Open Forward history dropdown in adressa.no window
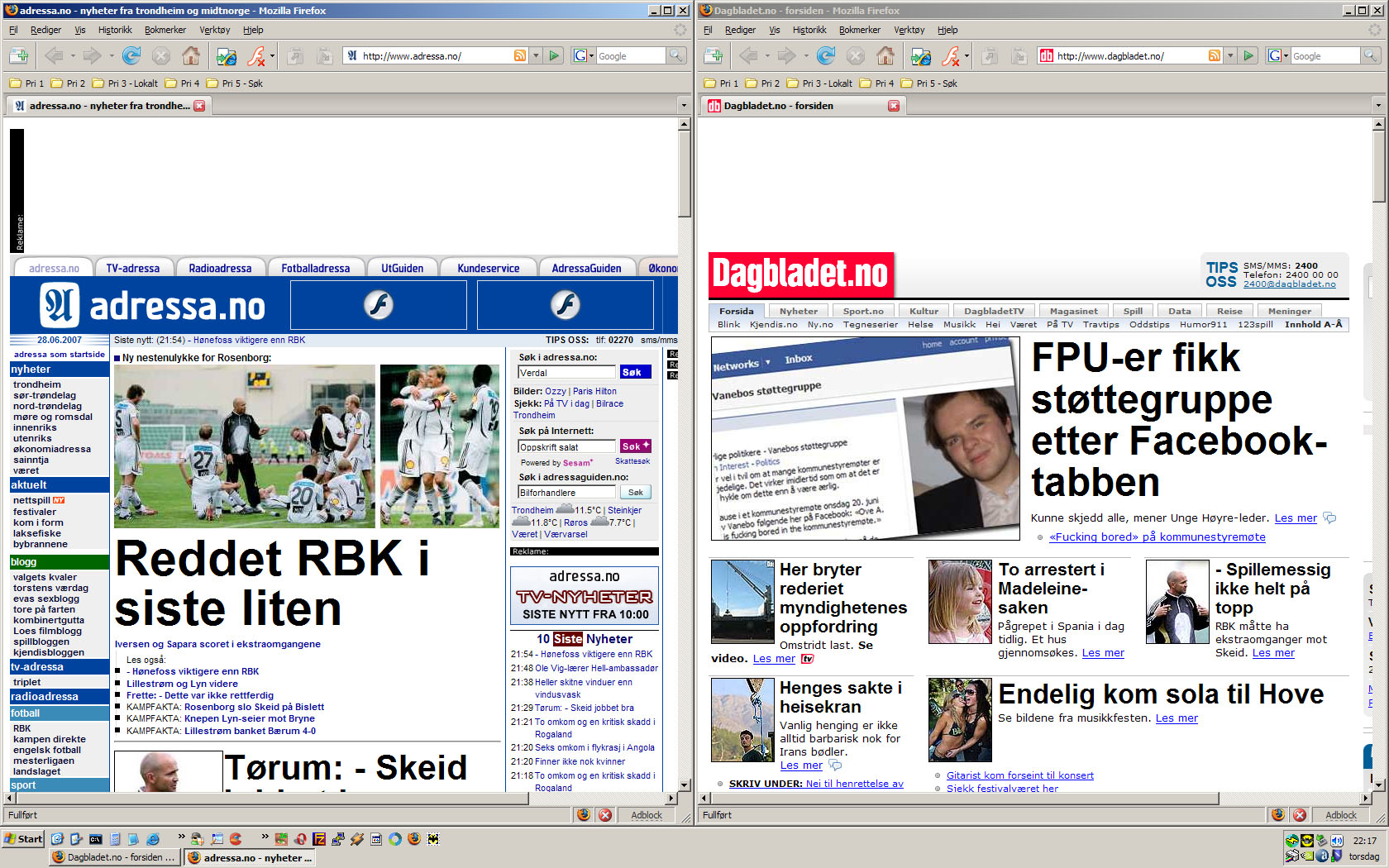Screen dimensions: 1389x868 pos(110,55)
